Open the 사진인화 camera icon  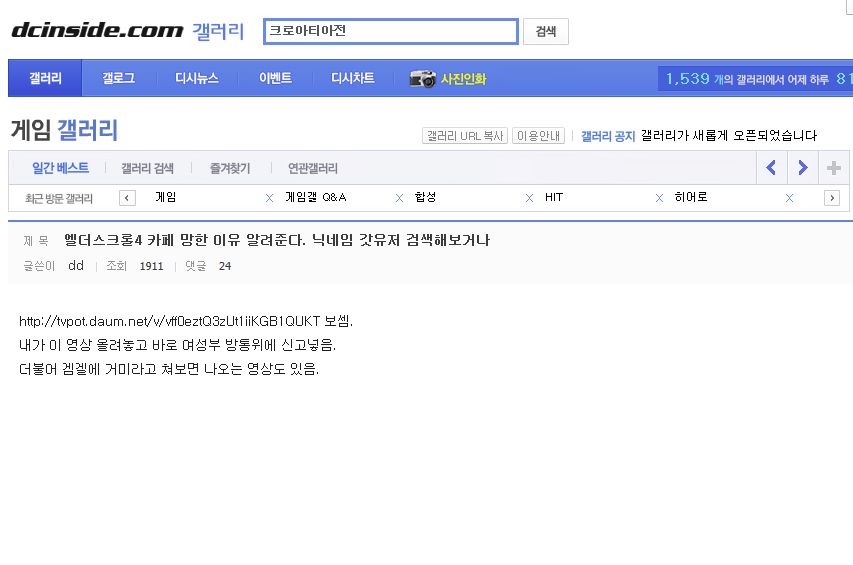click(422, 79)
